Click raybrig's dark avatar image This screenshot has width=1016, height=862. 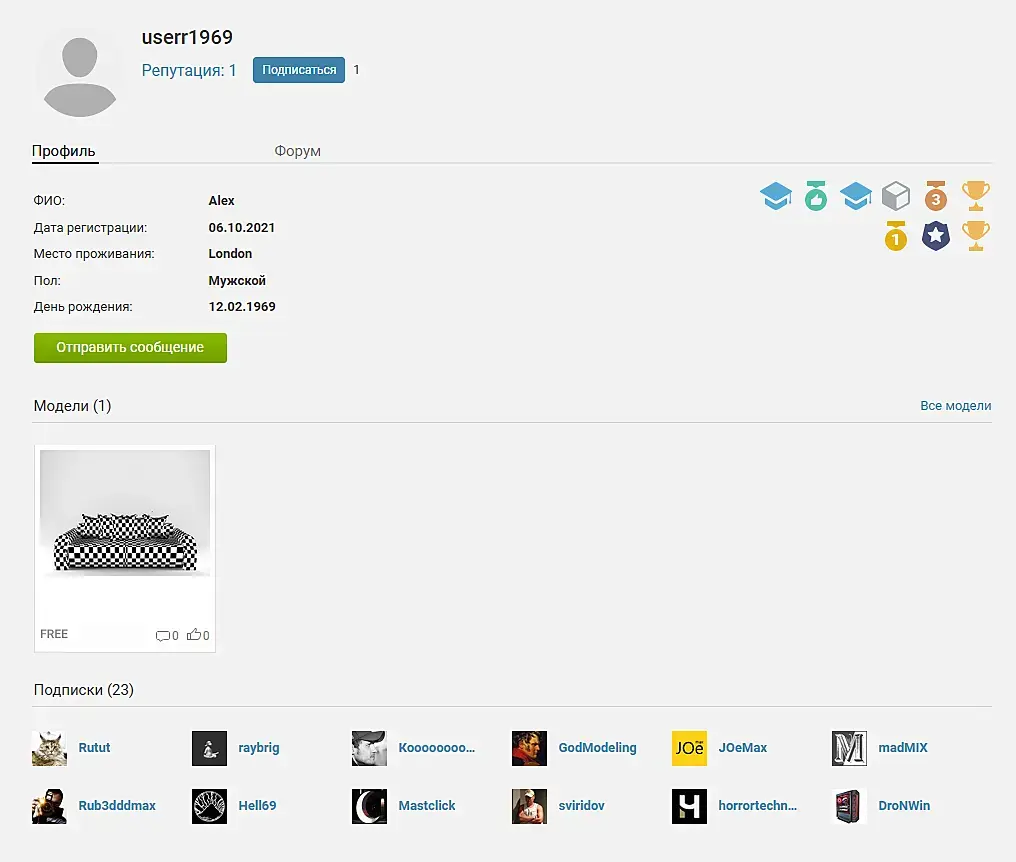pyautogui.click(x=209, y=748)
